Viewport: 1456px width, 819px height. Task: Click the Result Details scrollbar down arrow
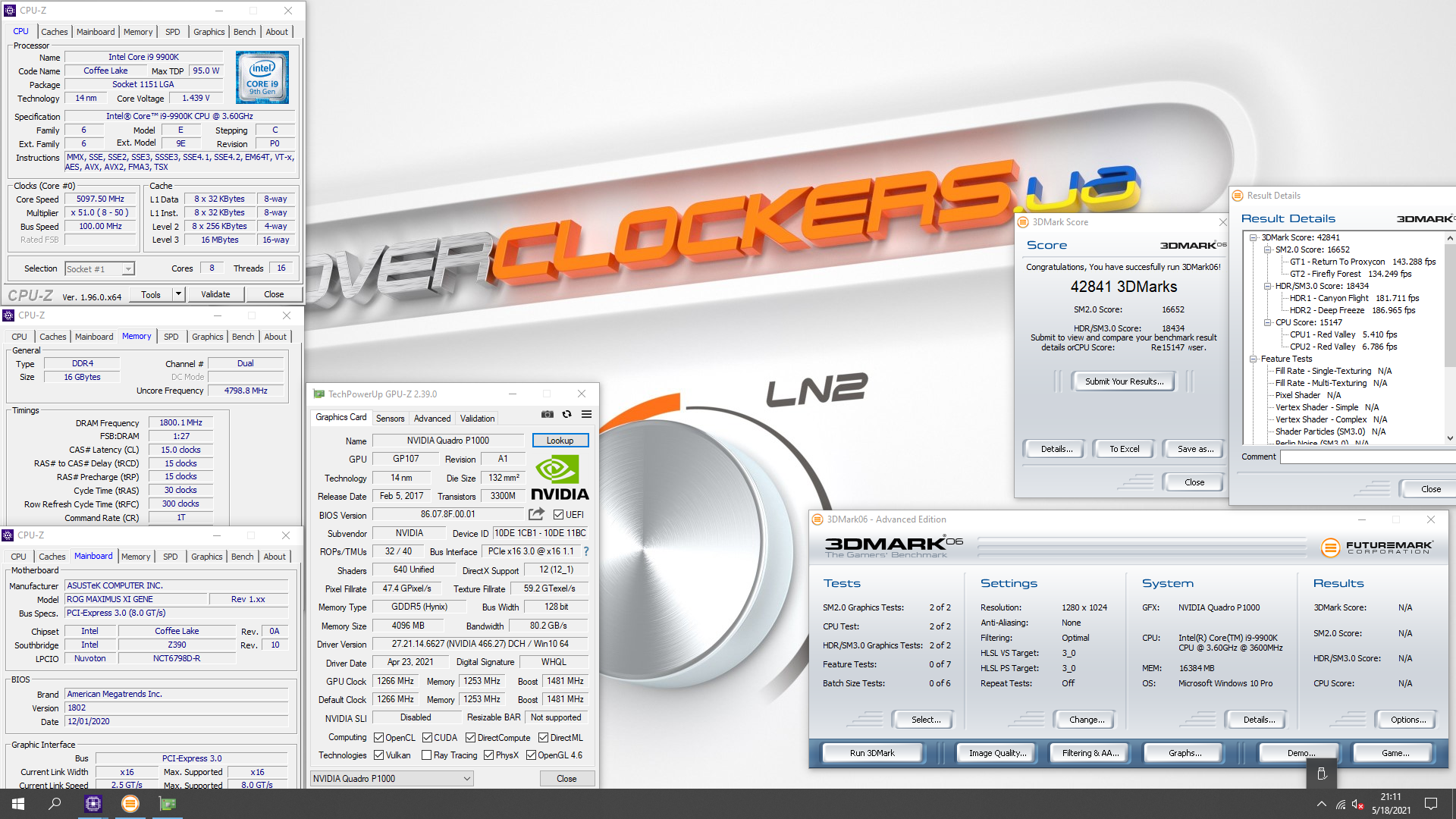tap(1450, 438)
